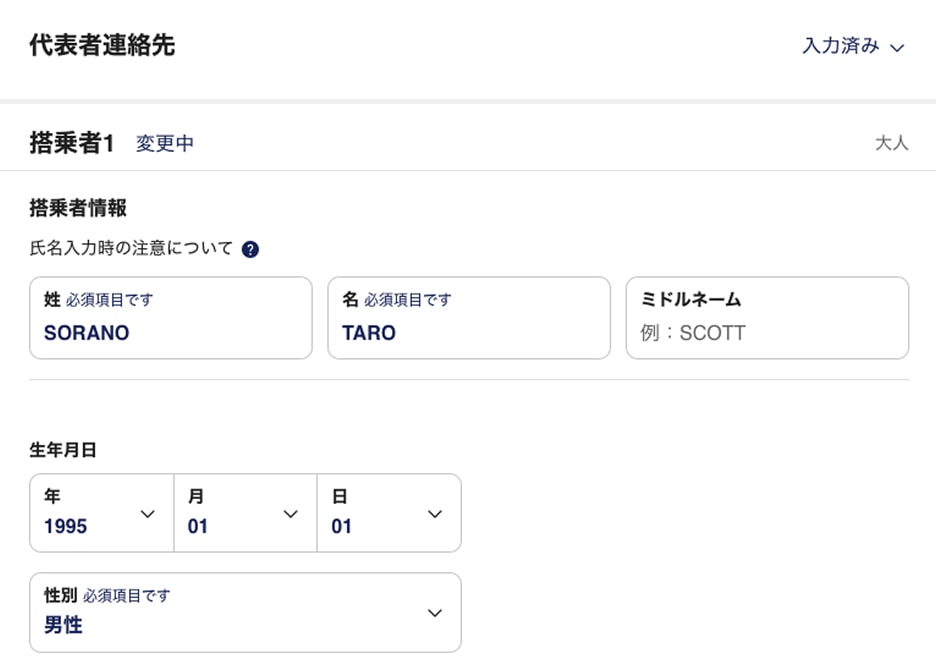Click the 大人 passenger type label
This screenshot has width=936, height=670.
[x=892, y=143]
